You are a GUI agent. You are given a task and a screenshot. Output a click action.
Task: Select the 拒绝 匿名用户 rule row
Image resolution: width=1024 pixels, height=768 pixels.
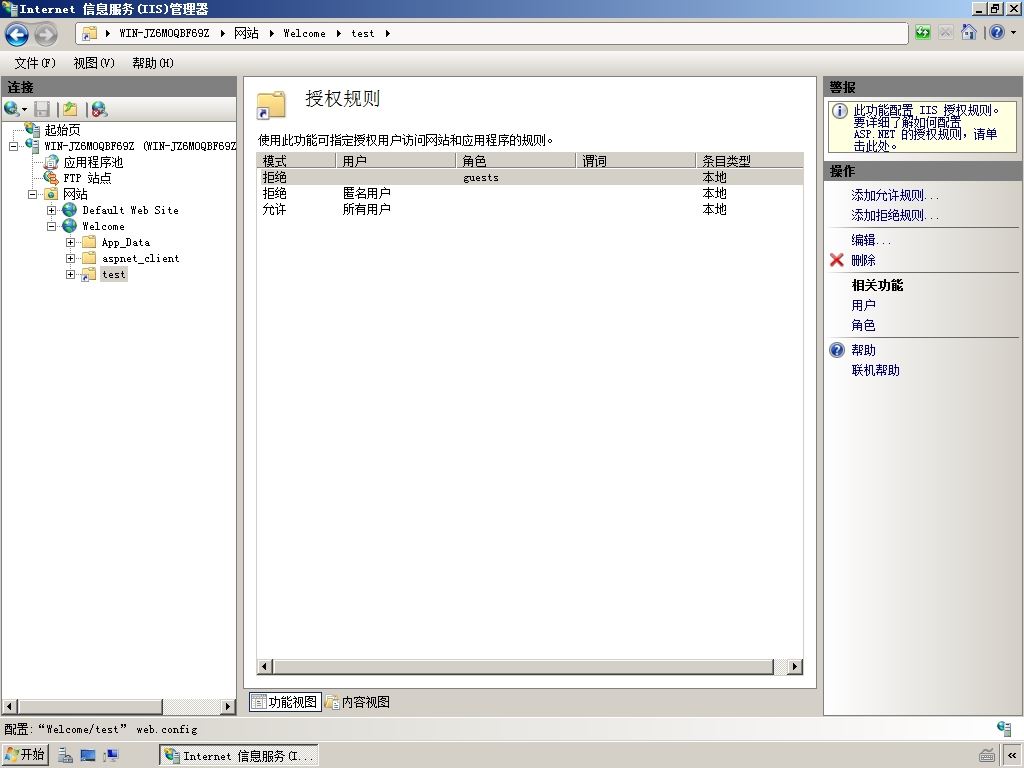pyautogui.click(x=530, y=193)
